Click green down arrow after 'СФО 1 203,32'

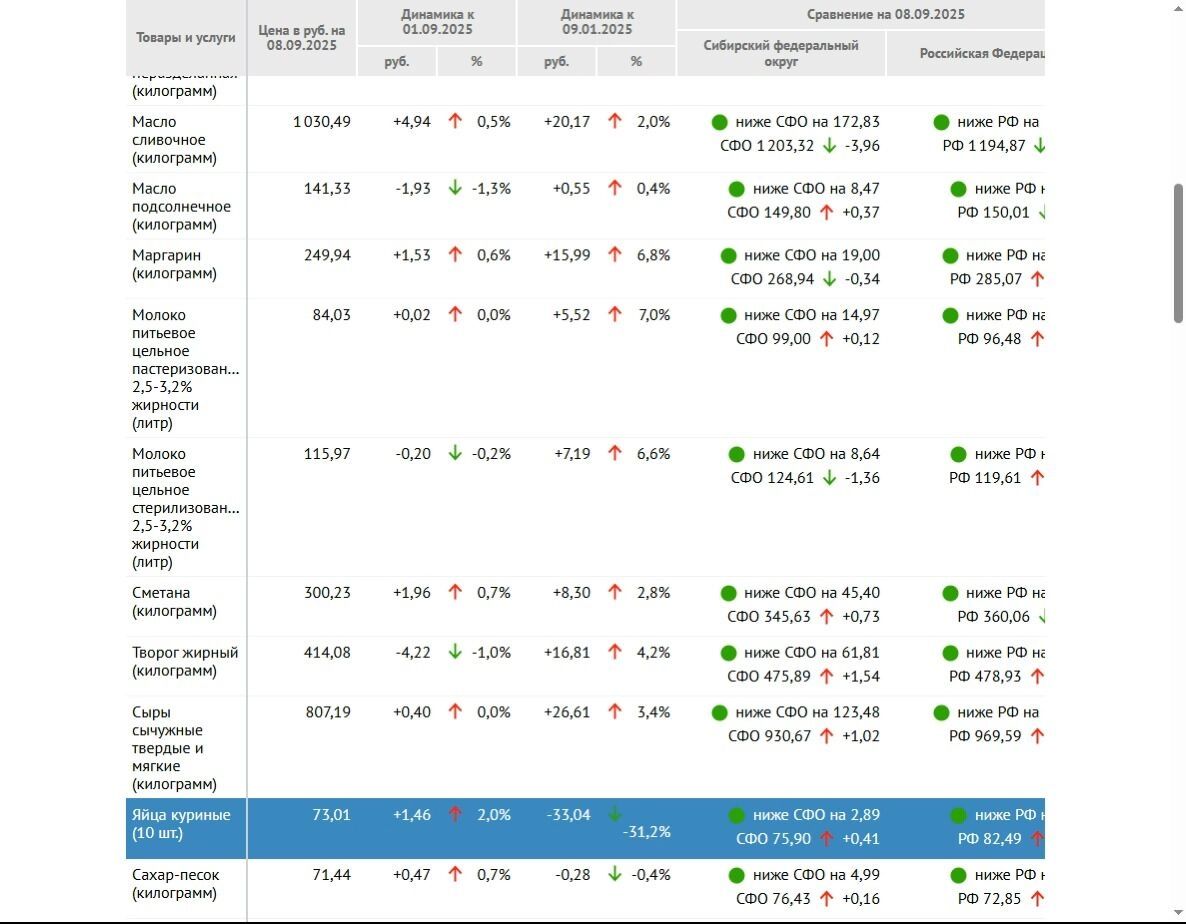pyautogui.click(x=829, y=146)
